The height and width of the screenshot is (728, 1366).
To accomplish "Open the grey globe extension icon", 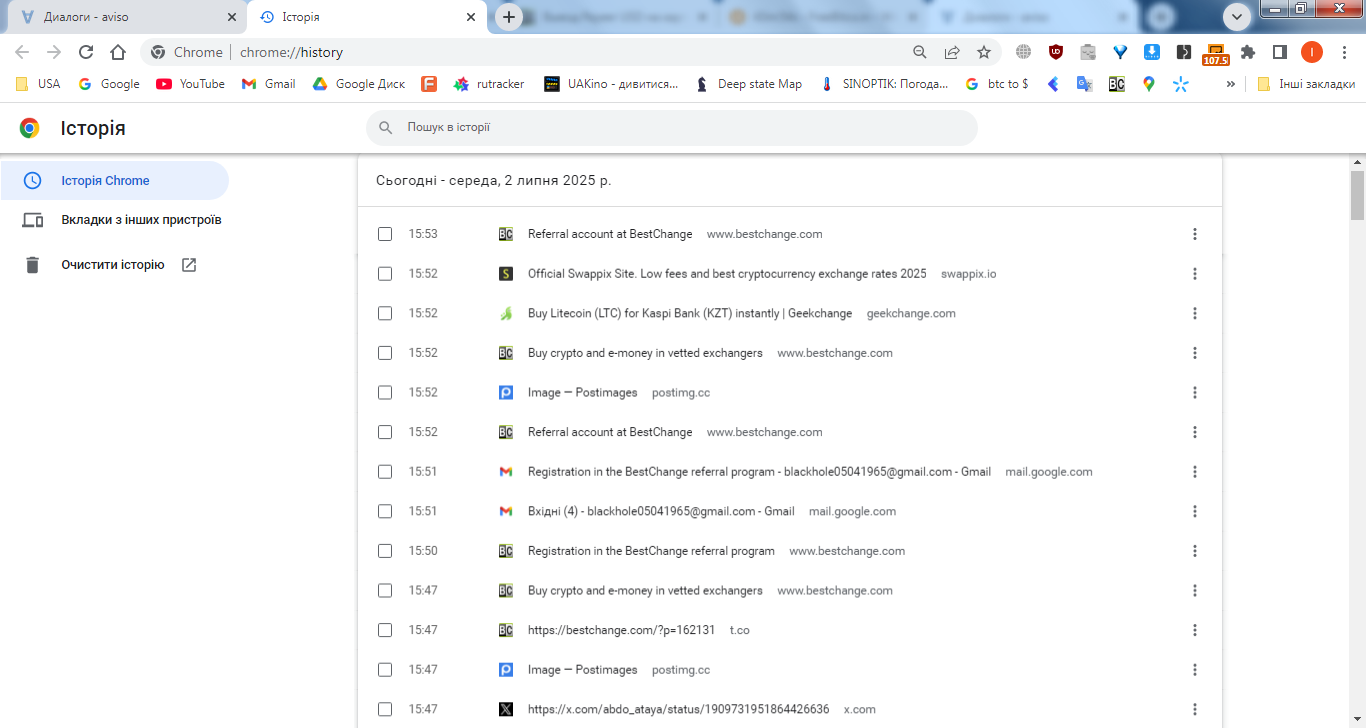I will pyautogui.click(x=1023, y=52).
